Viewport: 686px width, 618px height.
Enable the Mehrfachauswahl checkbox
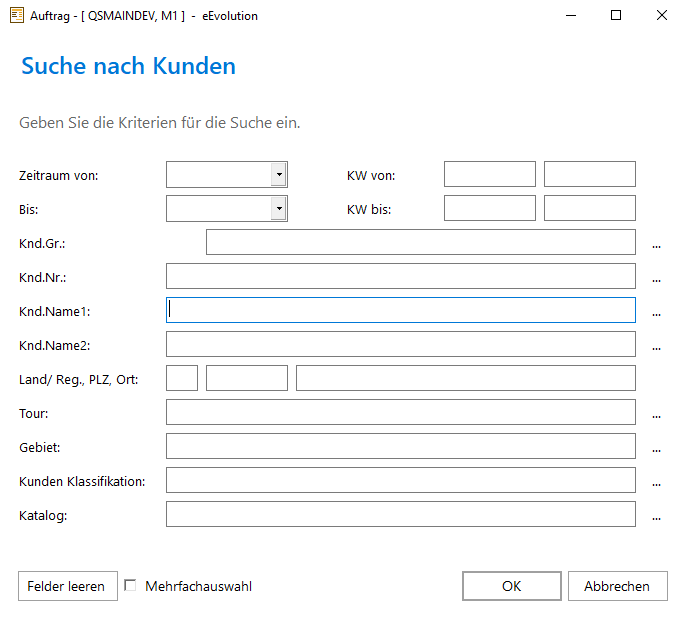[130, 585]
